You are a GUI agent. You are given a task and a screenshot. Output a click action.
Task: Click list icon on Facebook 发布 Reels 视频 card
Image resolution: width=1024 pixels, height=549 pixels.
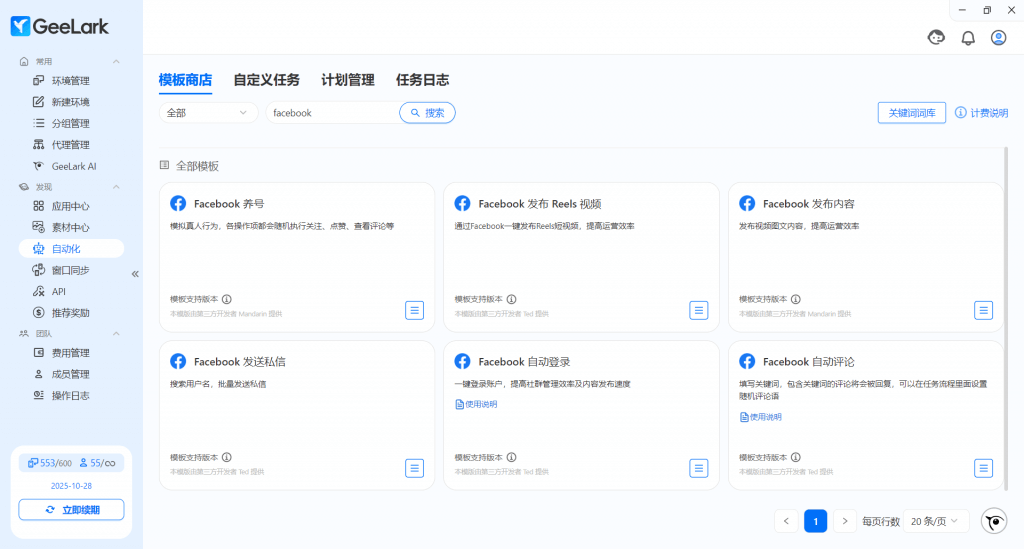pyautogui.click(x=699, y=310)
